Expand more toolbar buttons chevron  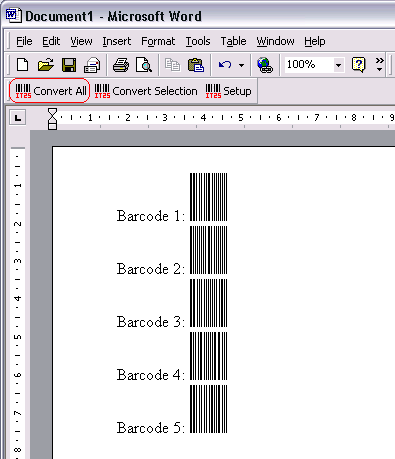click(x=379, y=64)
